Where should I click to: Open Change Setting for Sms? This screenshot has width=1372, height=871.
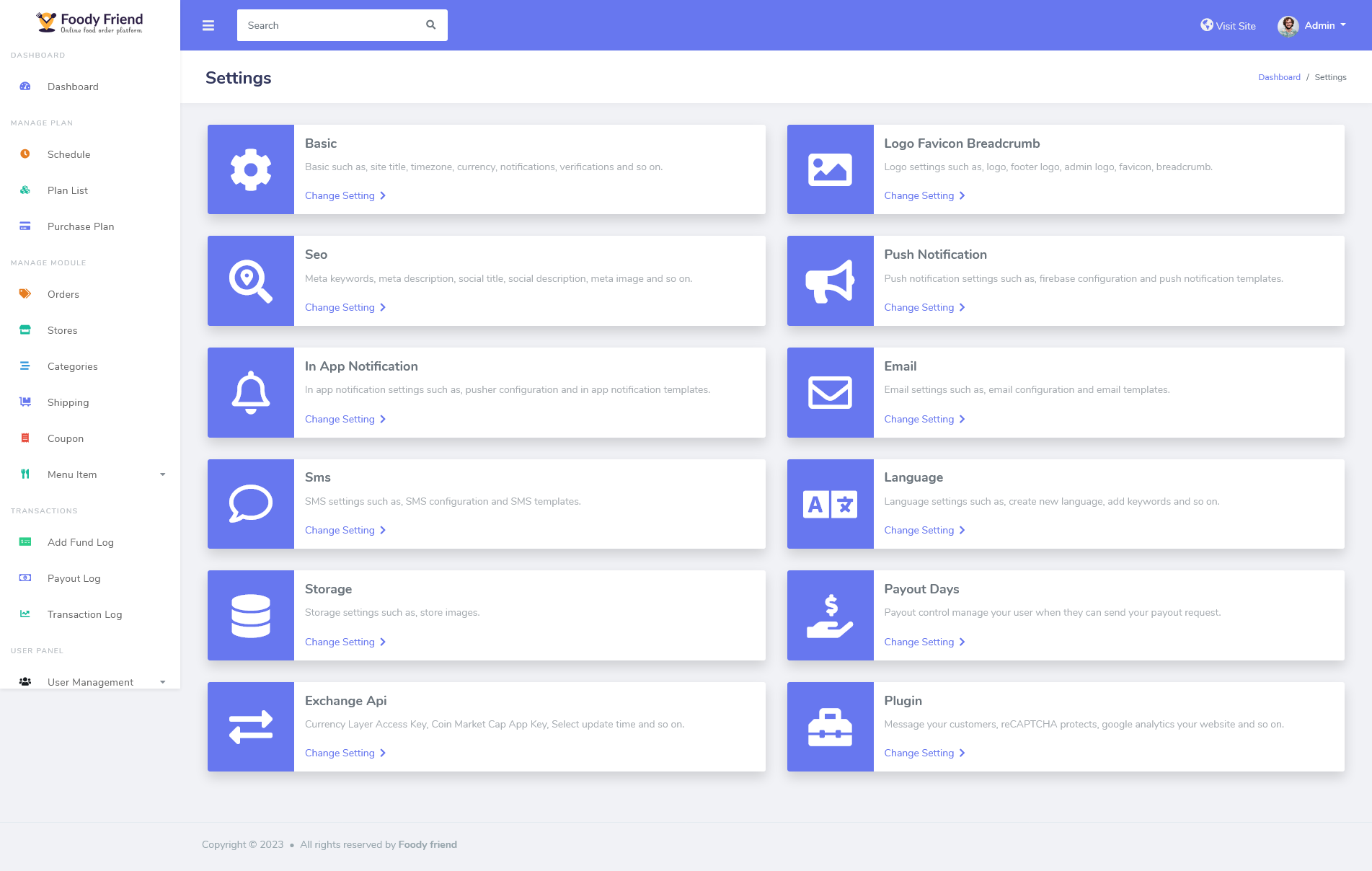click(x=345, y=530)
